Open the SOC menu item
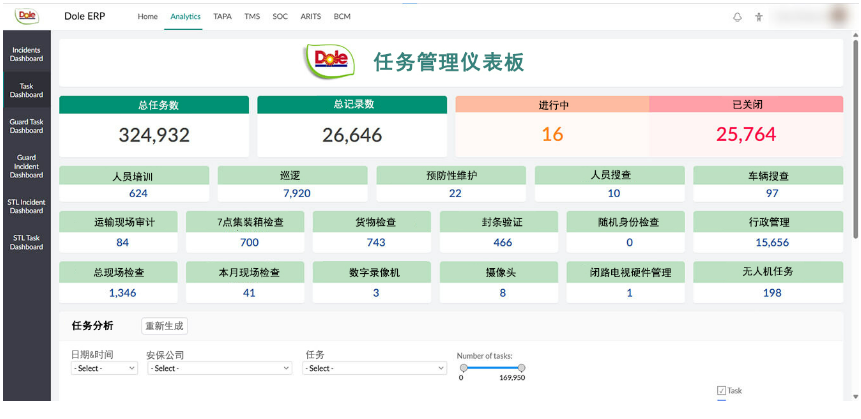 click(x=280, y=16)
